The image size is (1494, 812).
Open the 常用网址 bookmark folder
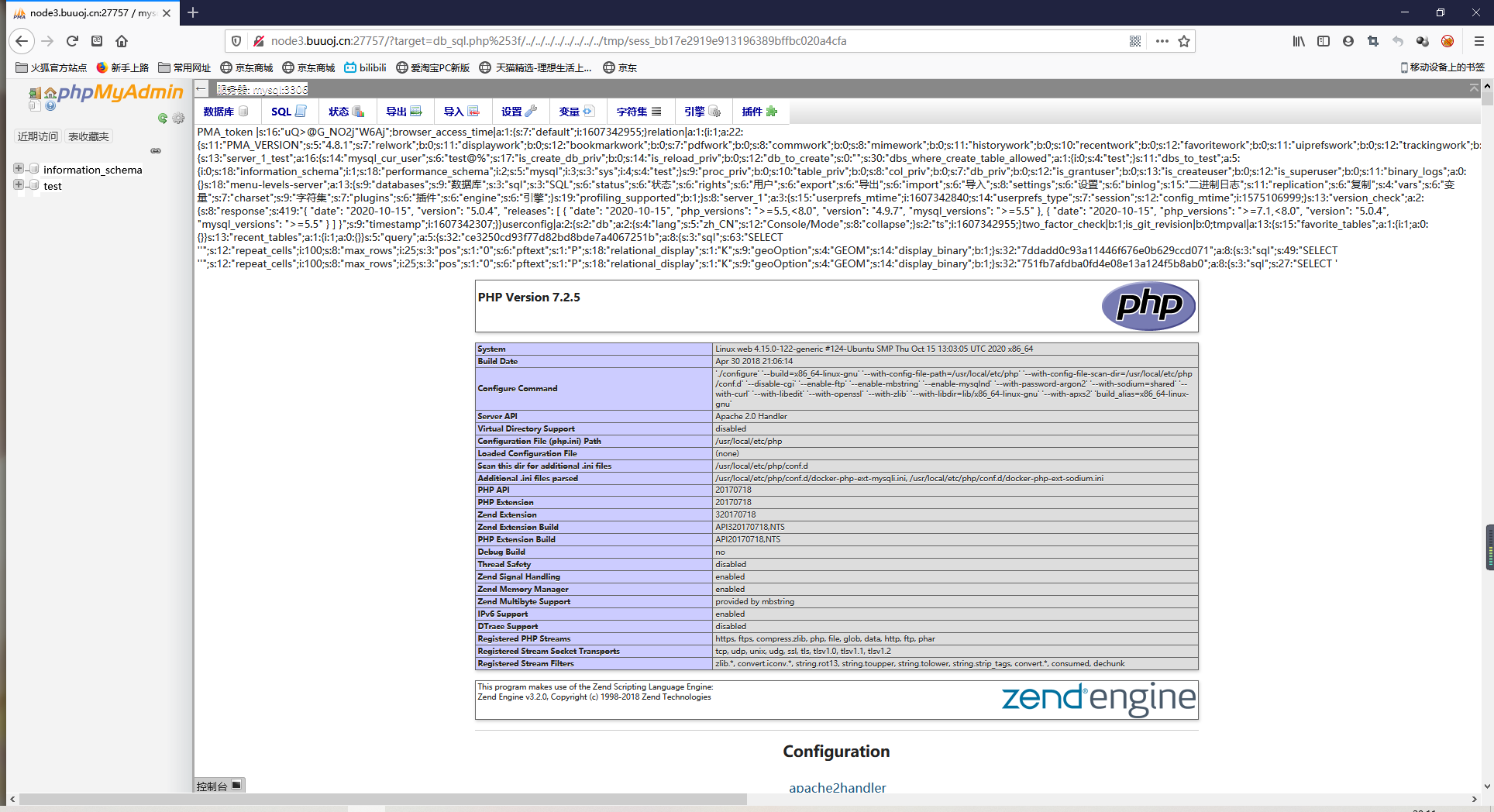184,68
